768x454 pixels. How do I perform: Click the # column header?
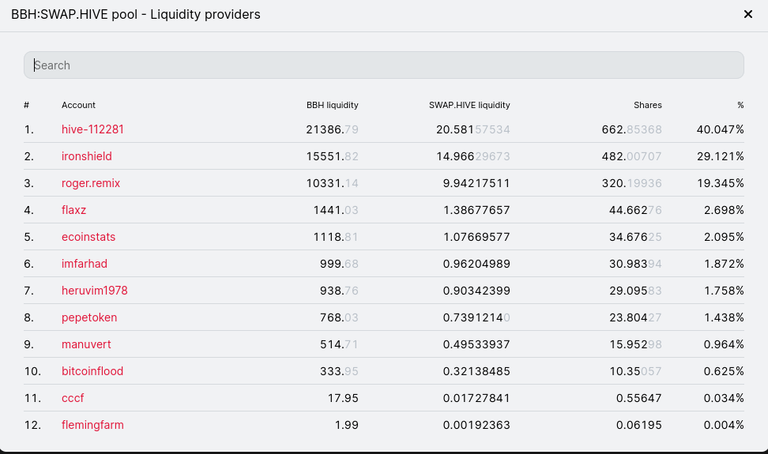(26, 105)
